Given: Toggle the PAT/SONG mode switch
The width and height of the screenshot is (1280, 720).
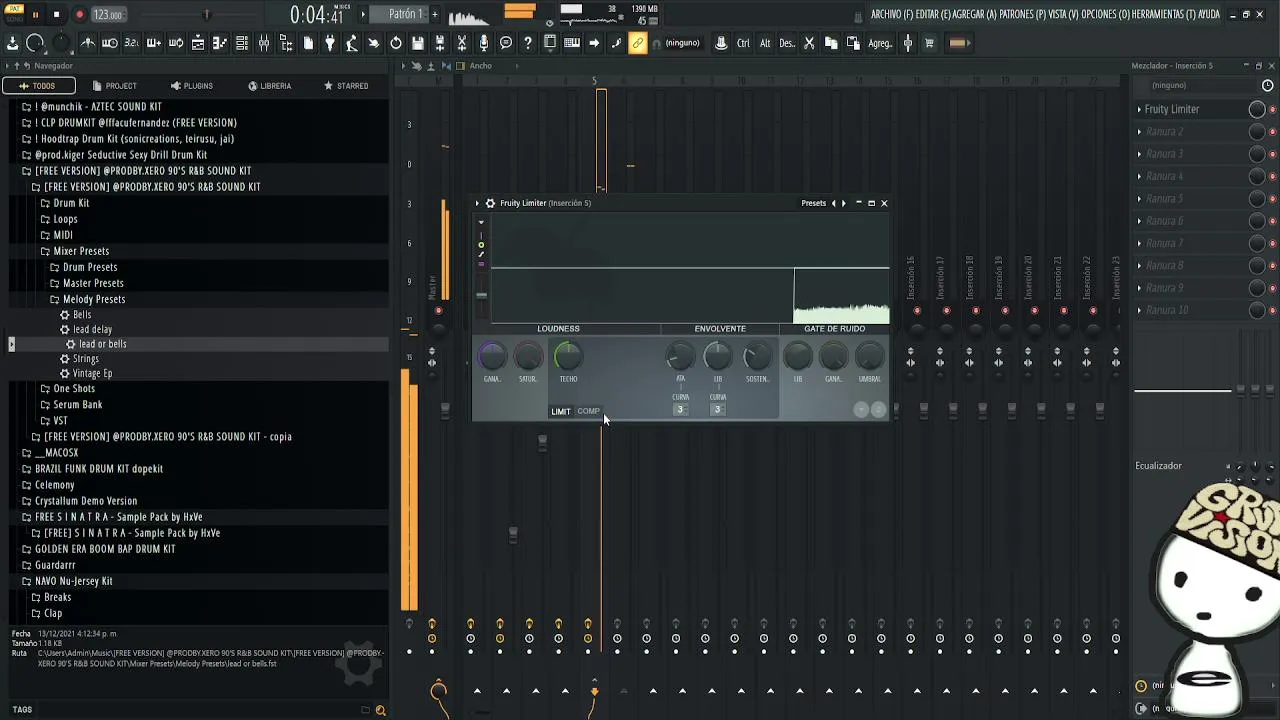Looking at the screenshot, I should [x=14, y=13].
